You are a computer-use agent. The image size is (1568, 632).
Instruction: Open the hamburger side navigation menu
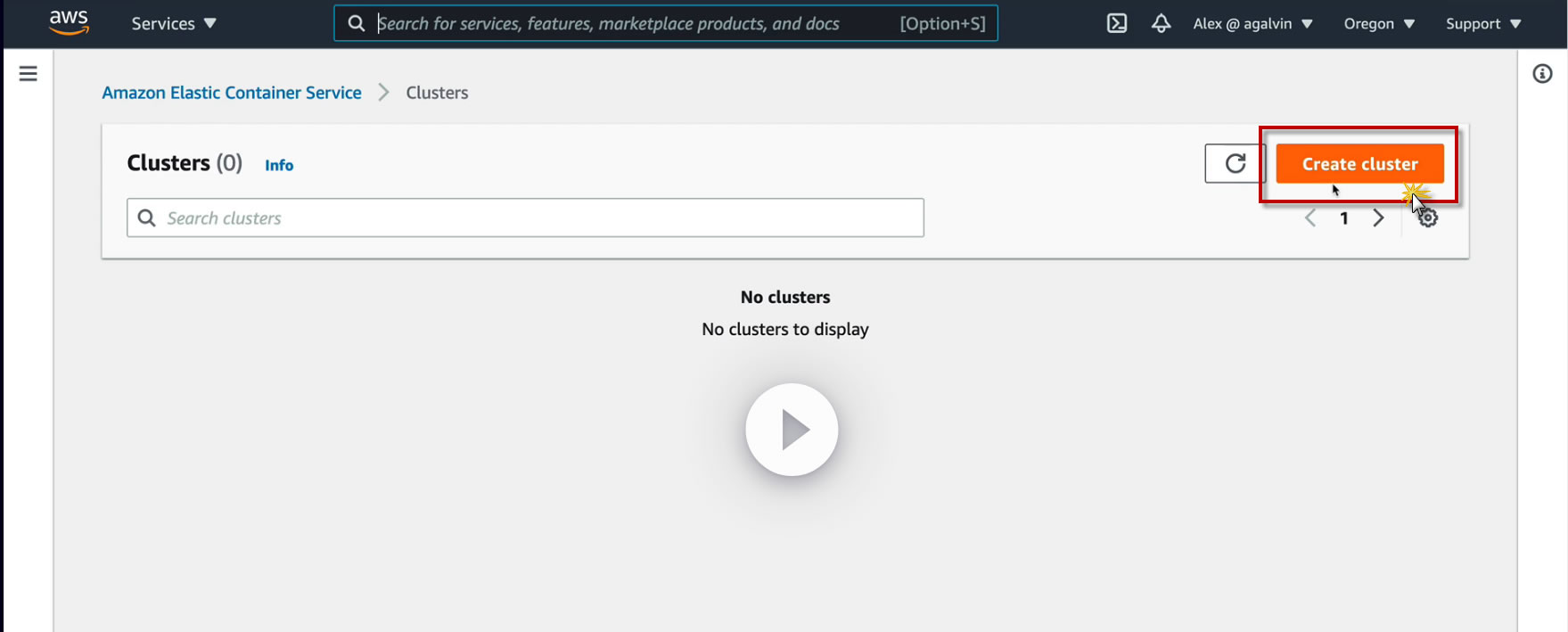pos(29,73)
